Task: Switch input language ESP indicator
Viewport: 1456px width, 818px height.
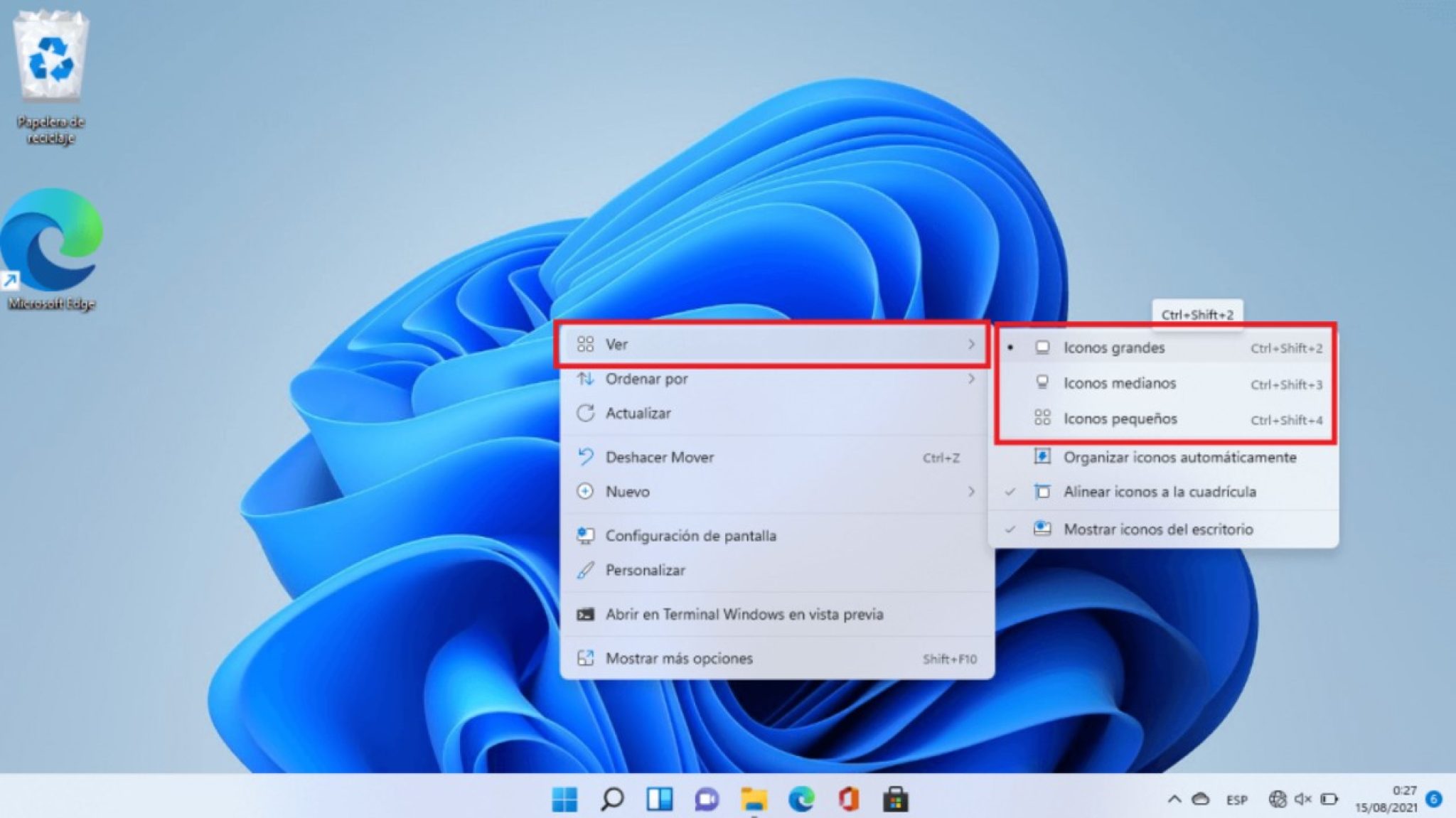Action: click(x=1237, y=800)
